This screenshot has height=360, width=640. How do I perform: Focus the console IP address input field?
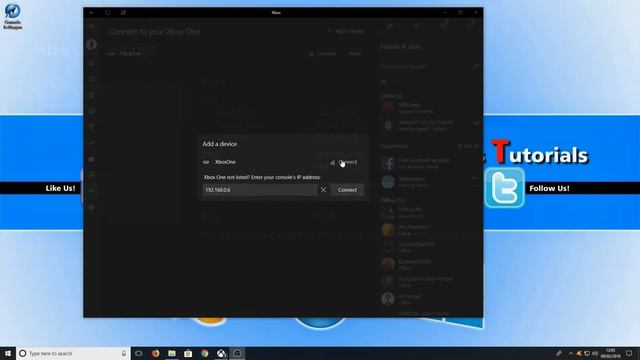tap(260, 190)
